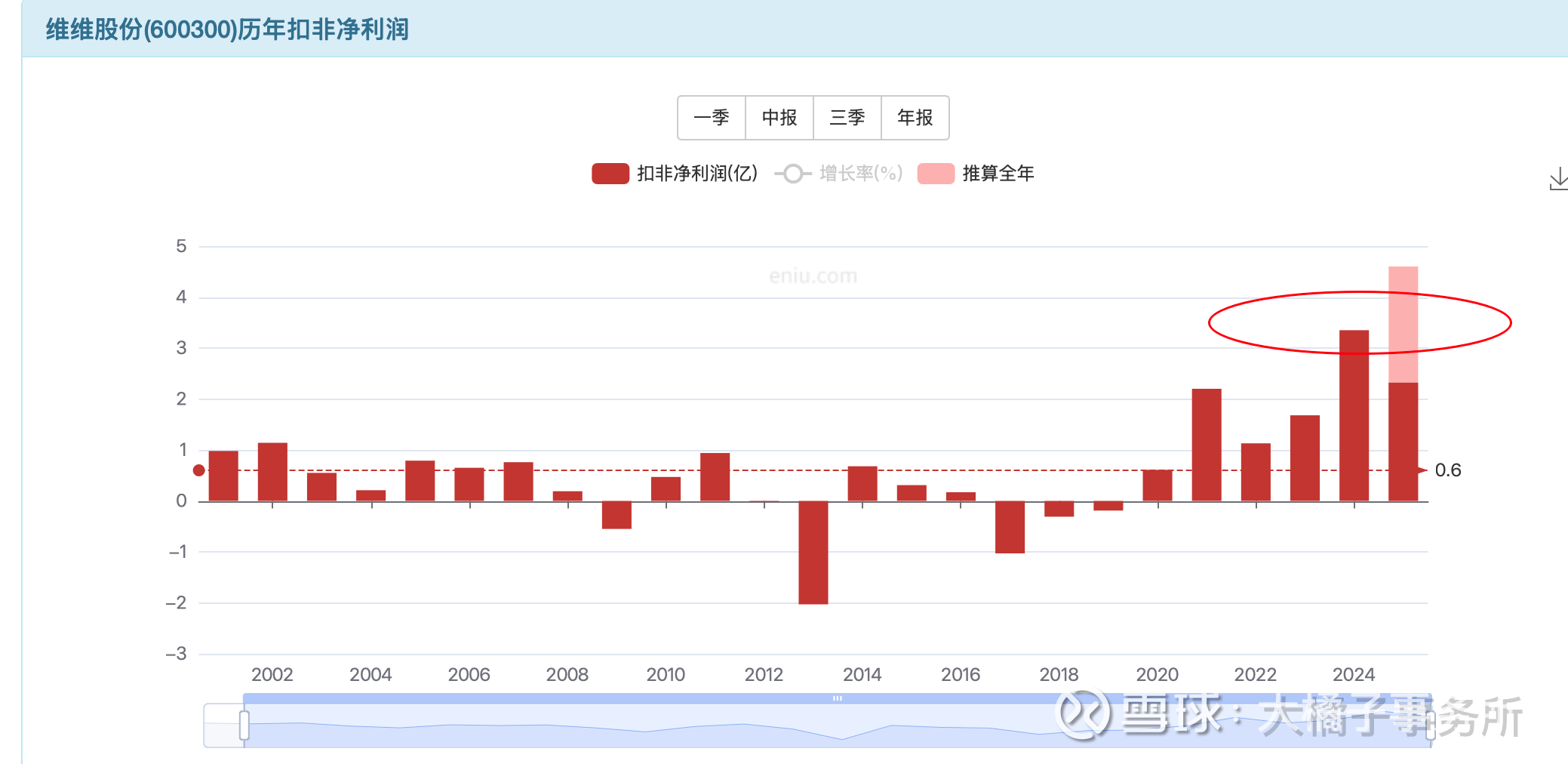Click the right handle of the zoom slider
Image resolution: width=1568 pixels, height=764 pixels.
(1430, 725)
